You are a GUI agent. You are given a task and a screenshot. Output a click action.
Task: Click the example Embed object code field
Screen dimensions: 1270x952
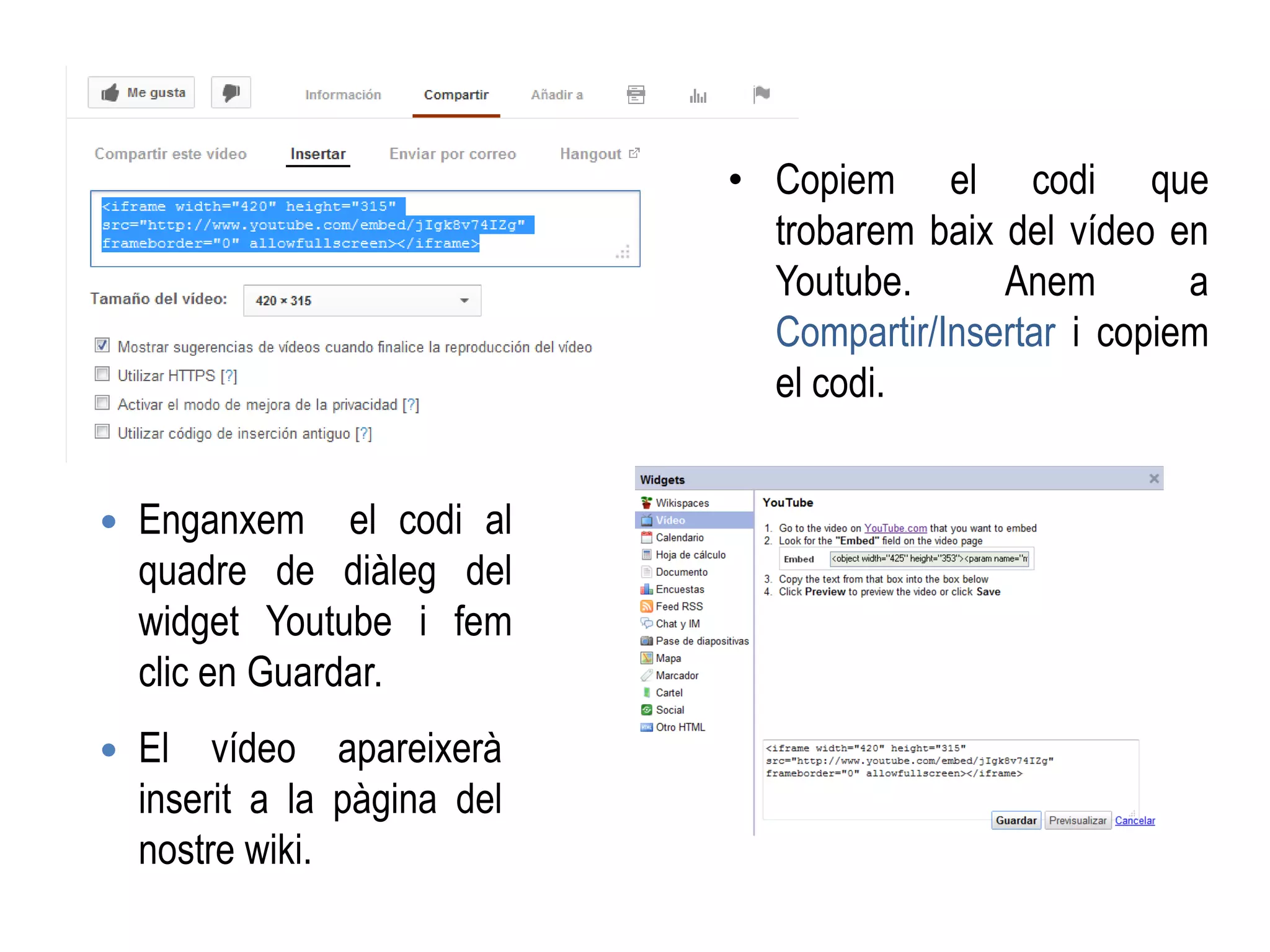point(930,558)
